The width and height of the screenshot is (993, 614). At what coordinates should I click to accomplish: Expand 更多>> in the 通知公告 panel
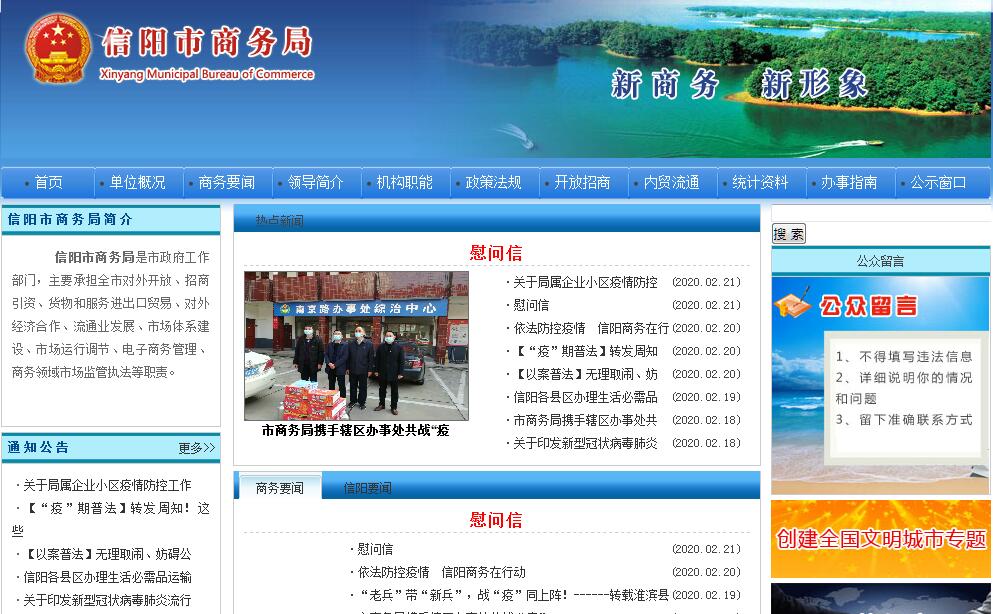tap(196, 448)
